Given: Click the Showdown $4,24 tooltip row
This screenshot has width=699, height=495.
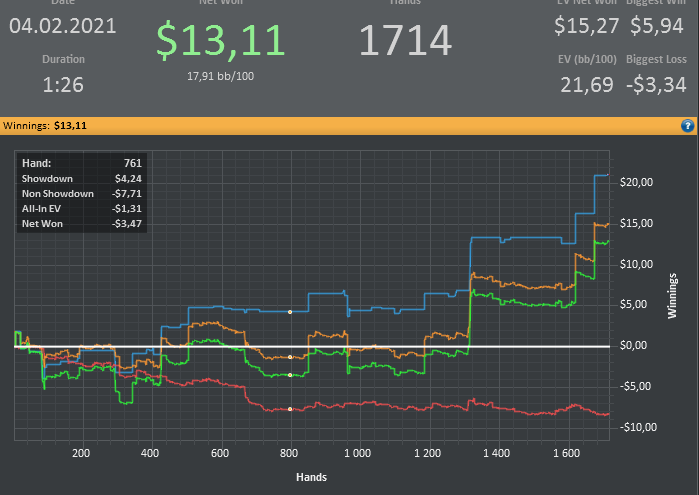Looking at the screenshot, I should point(82,179).
